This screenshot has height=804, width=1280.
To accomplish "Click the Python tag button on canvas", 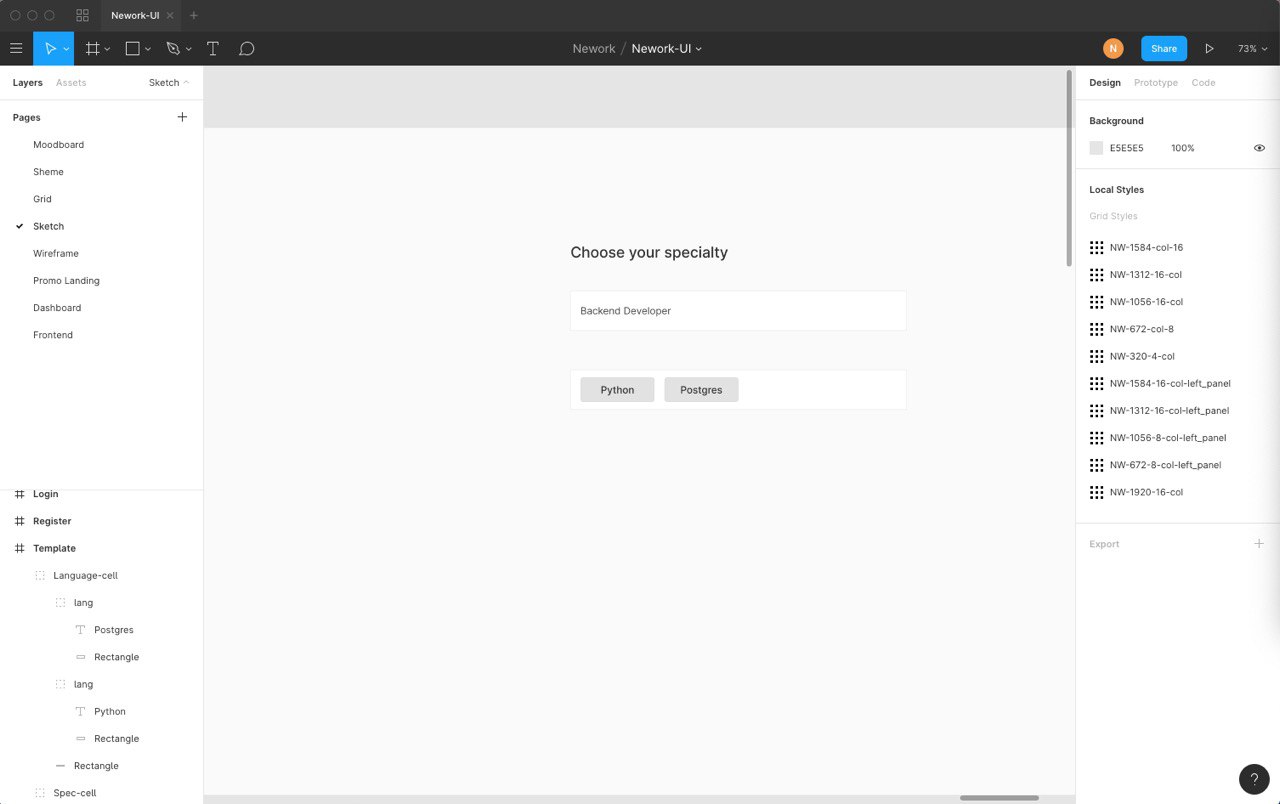I will point(617,390).
